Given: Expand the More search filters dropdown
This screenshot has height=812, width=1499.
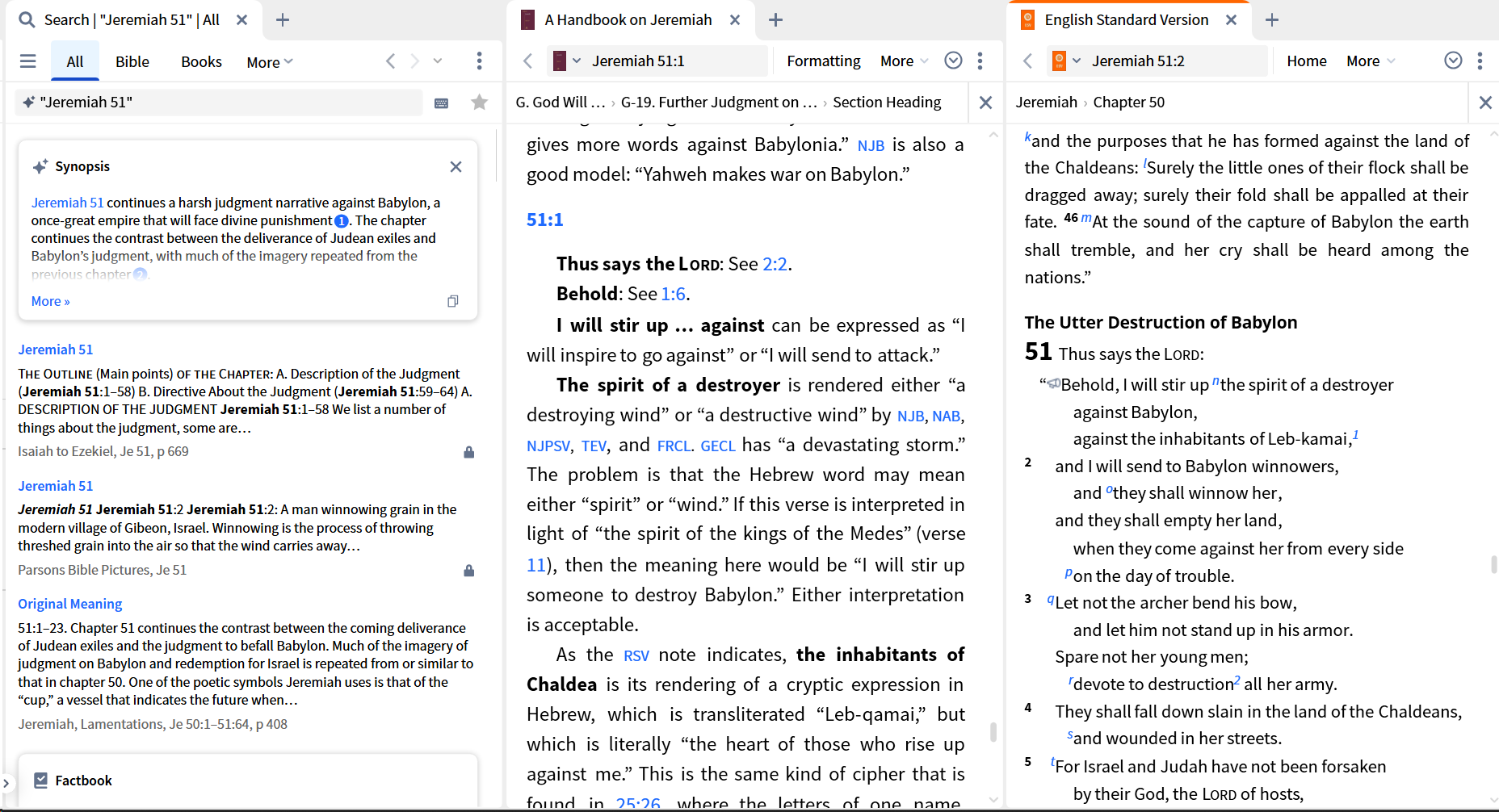Looking at the screenshot, I should pyautogui.click(x=270, y=62).
